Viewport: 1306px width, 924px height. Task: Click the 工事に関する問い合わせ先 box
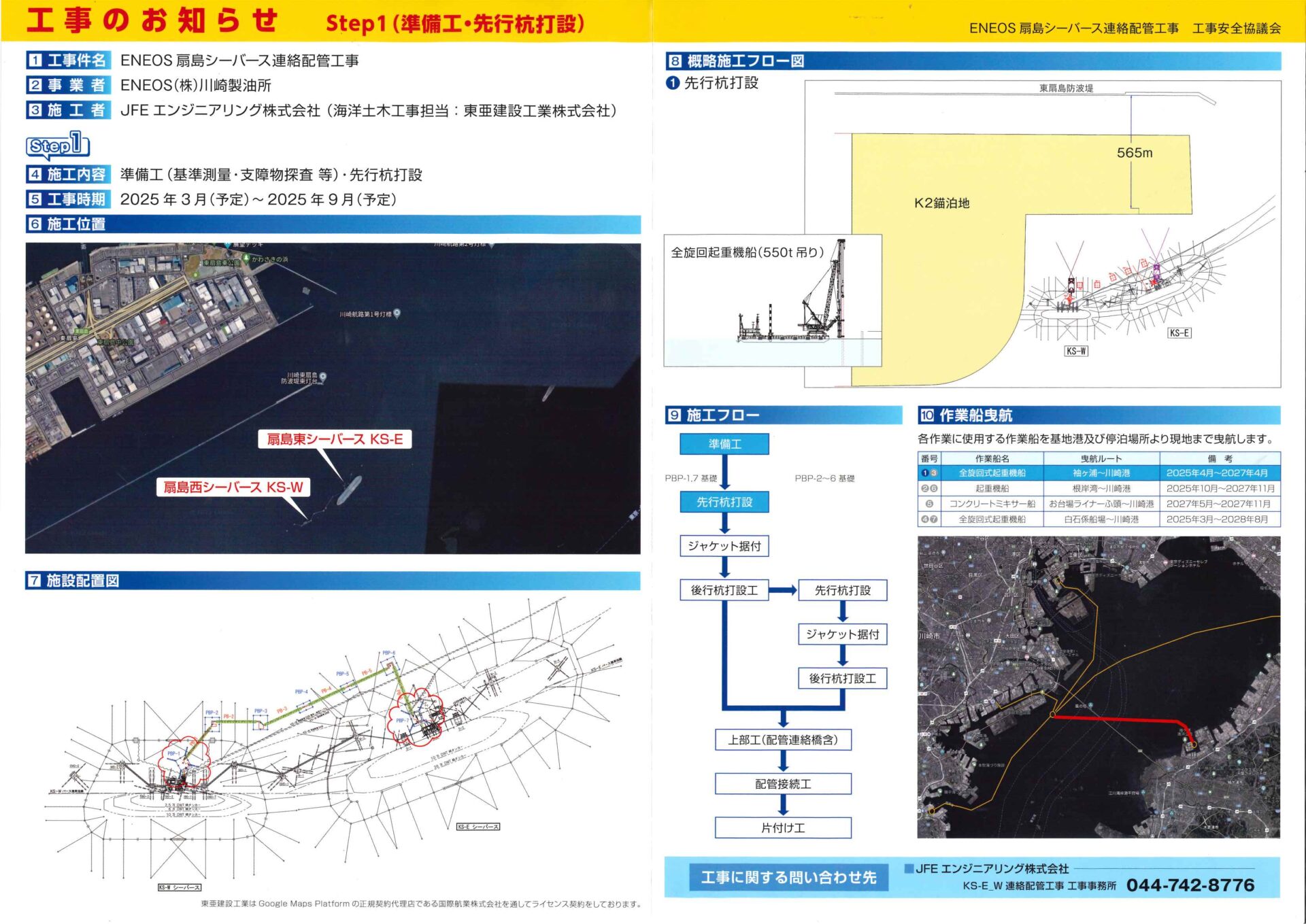[x=788, y=878]
